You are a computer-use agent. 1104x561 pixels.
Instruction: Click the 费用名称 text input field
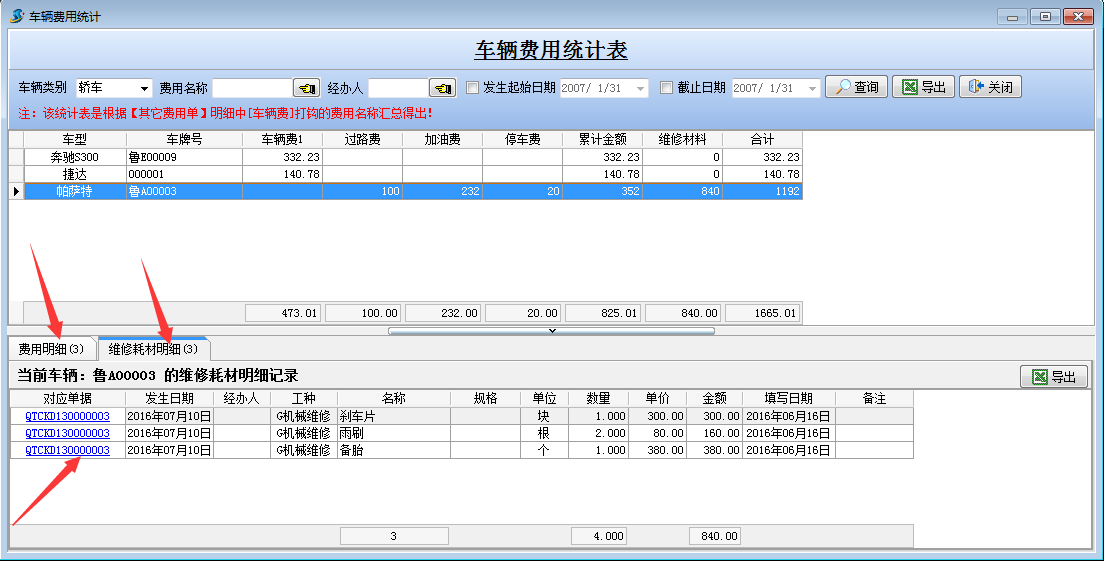(252, 88)
